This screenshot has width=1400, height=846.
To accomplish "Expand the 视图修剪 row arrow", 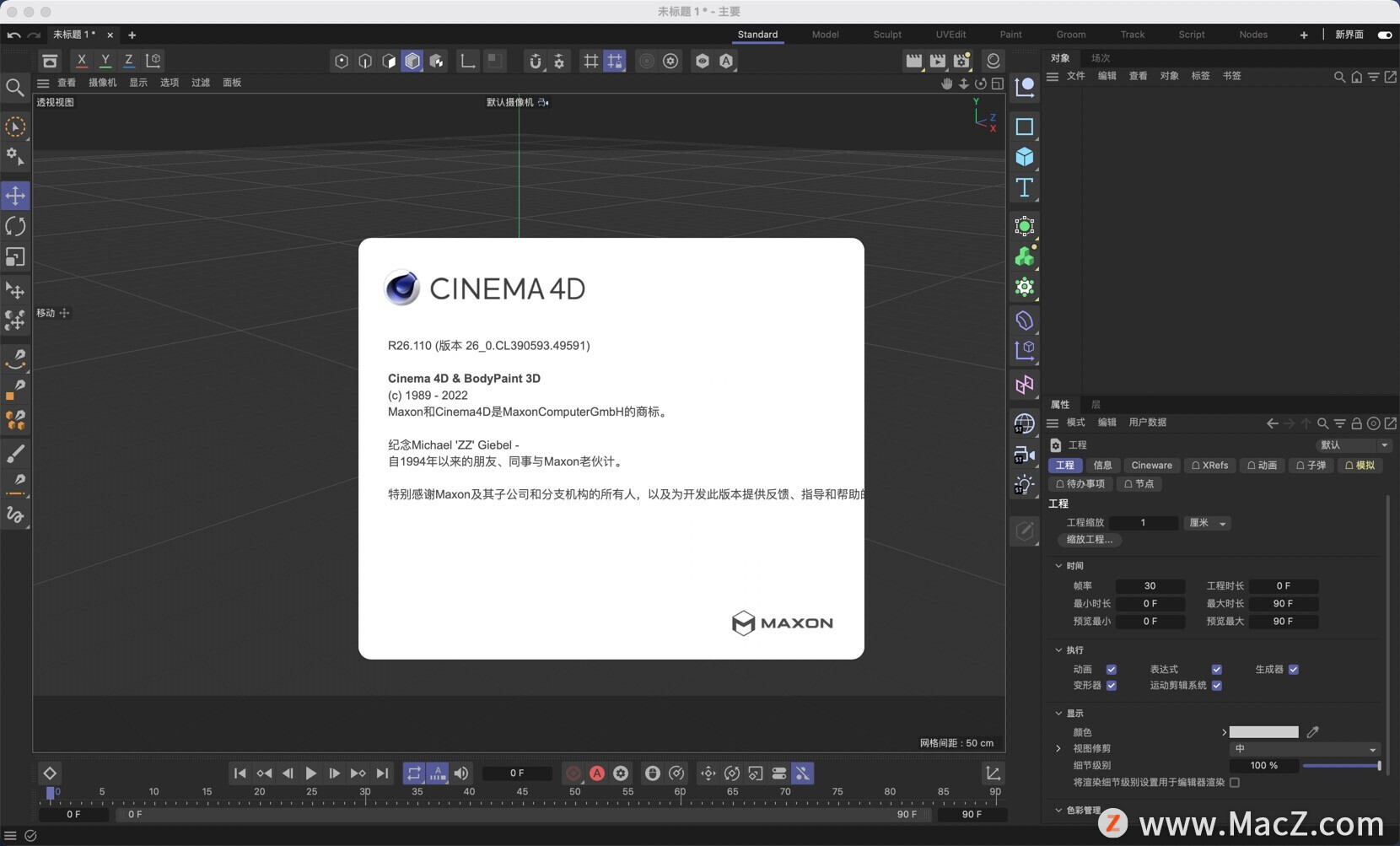I will coord(1059,749).
